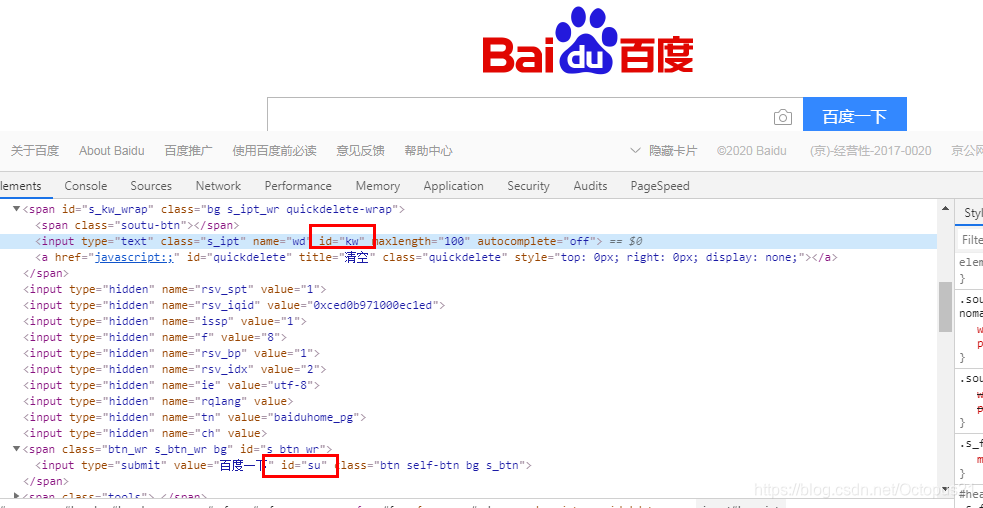Switch to the Performance tab
Image resolution: width=983 pixels, height=508 pixels.
tap(298, 186)
